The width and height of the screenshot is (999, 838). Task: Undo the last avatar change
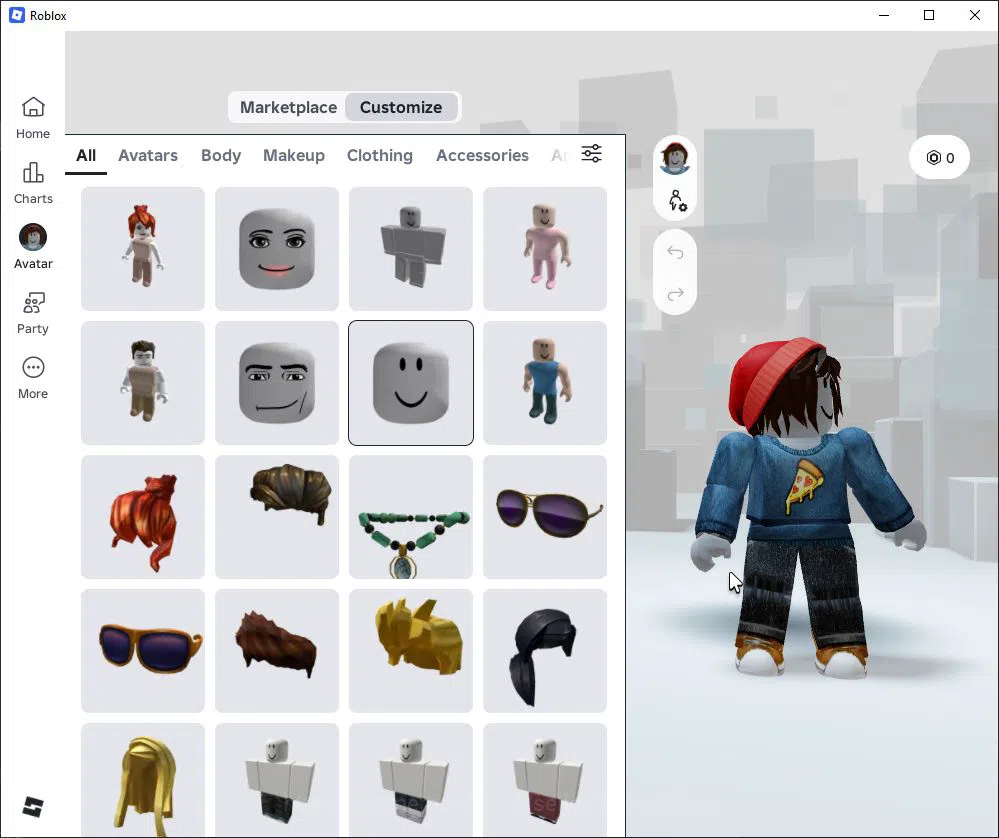coord(675,252)
